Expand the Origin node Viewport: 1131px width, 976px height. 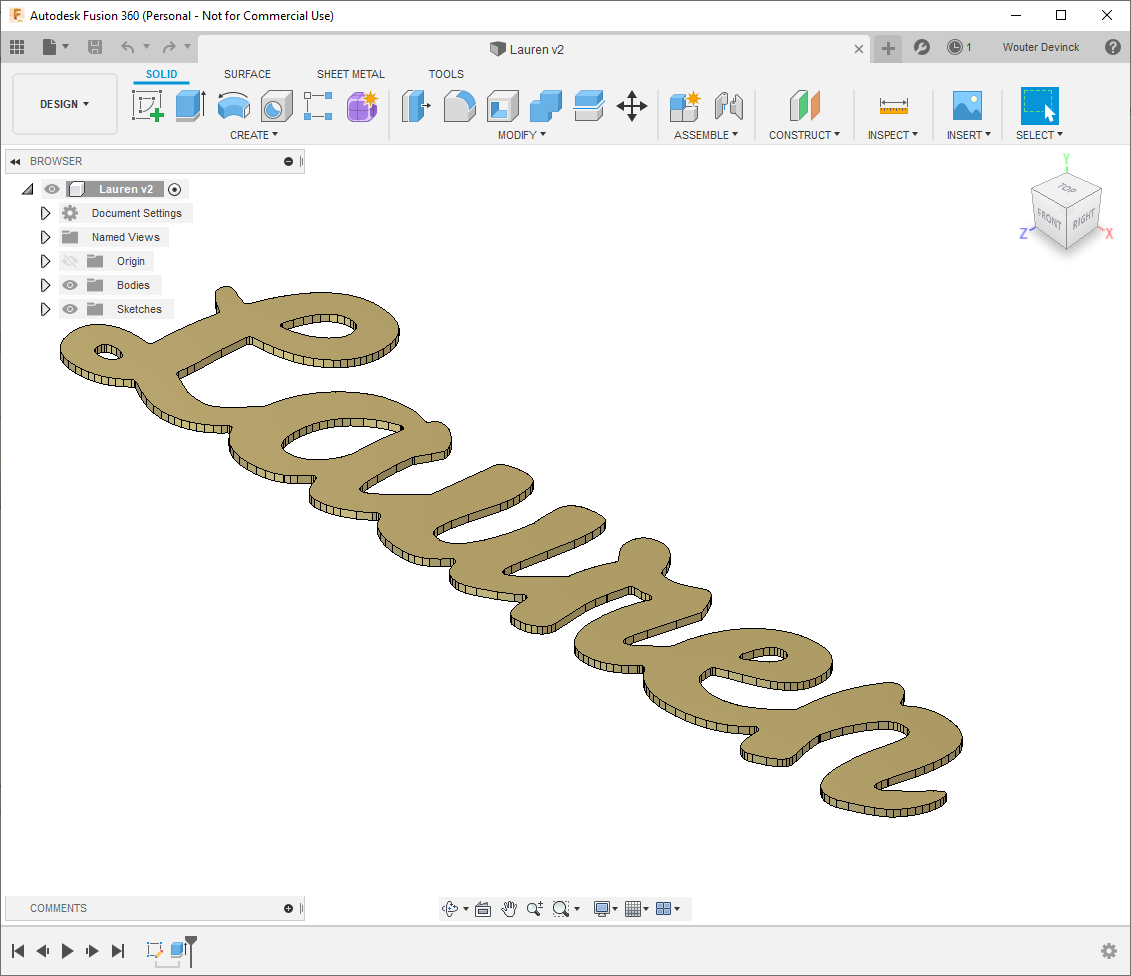click(x=45, y=261)
